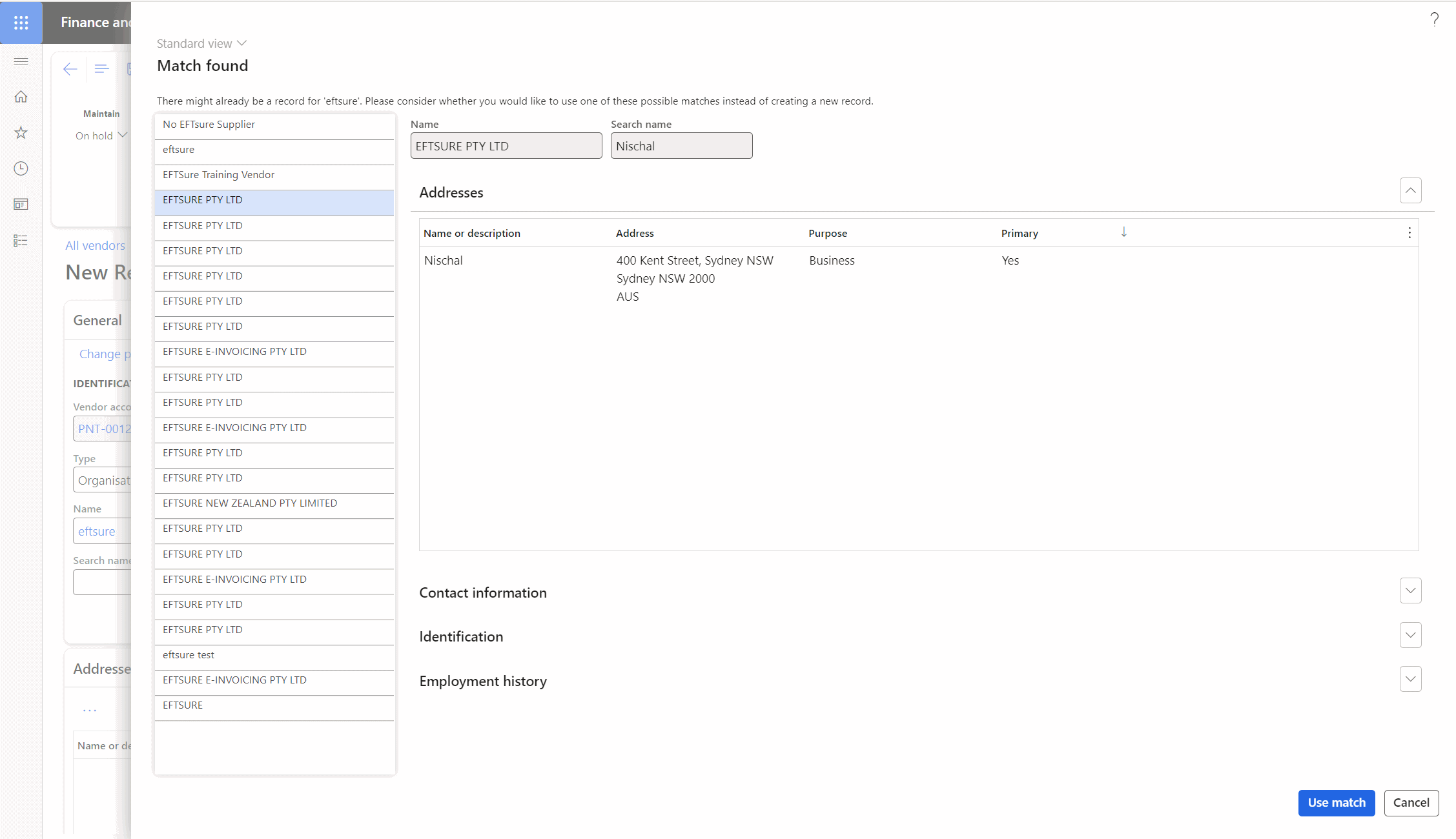Click the dialog Name field 'EFTSURE PTY LTD'
This screenshot has height=839, width=1456.
click(x=506, y=146)
